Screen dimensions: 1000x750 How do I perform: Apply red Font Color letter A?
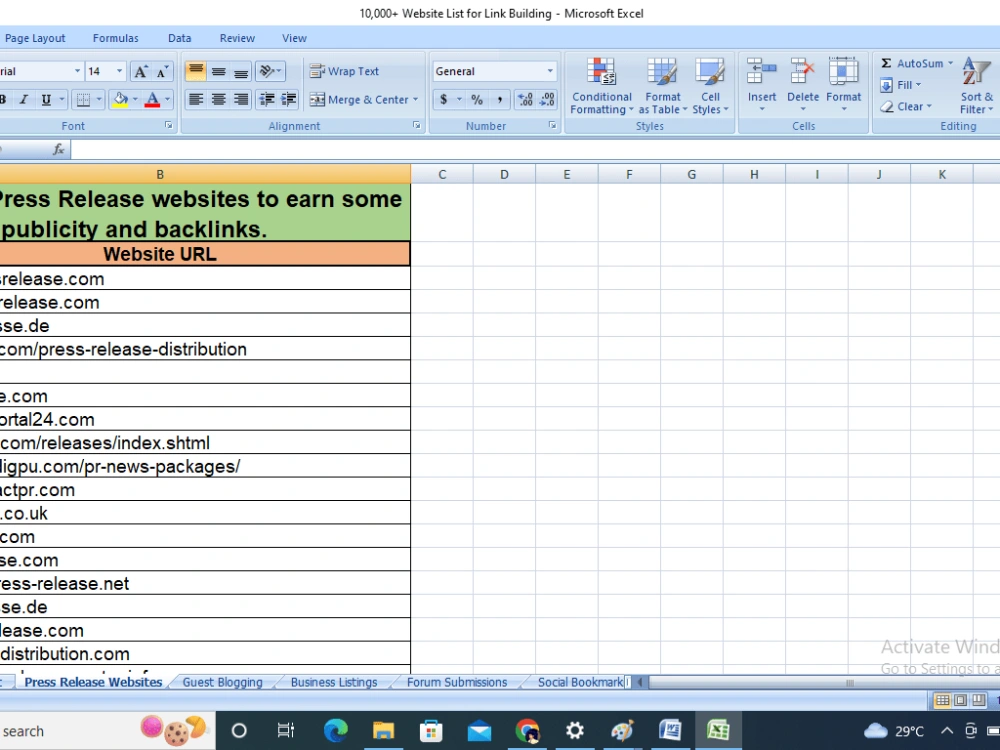(x=152, y=99)
